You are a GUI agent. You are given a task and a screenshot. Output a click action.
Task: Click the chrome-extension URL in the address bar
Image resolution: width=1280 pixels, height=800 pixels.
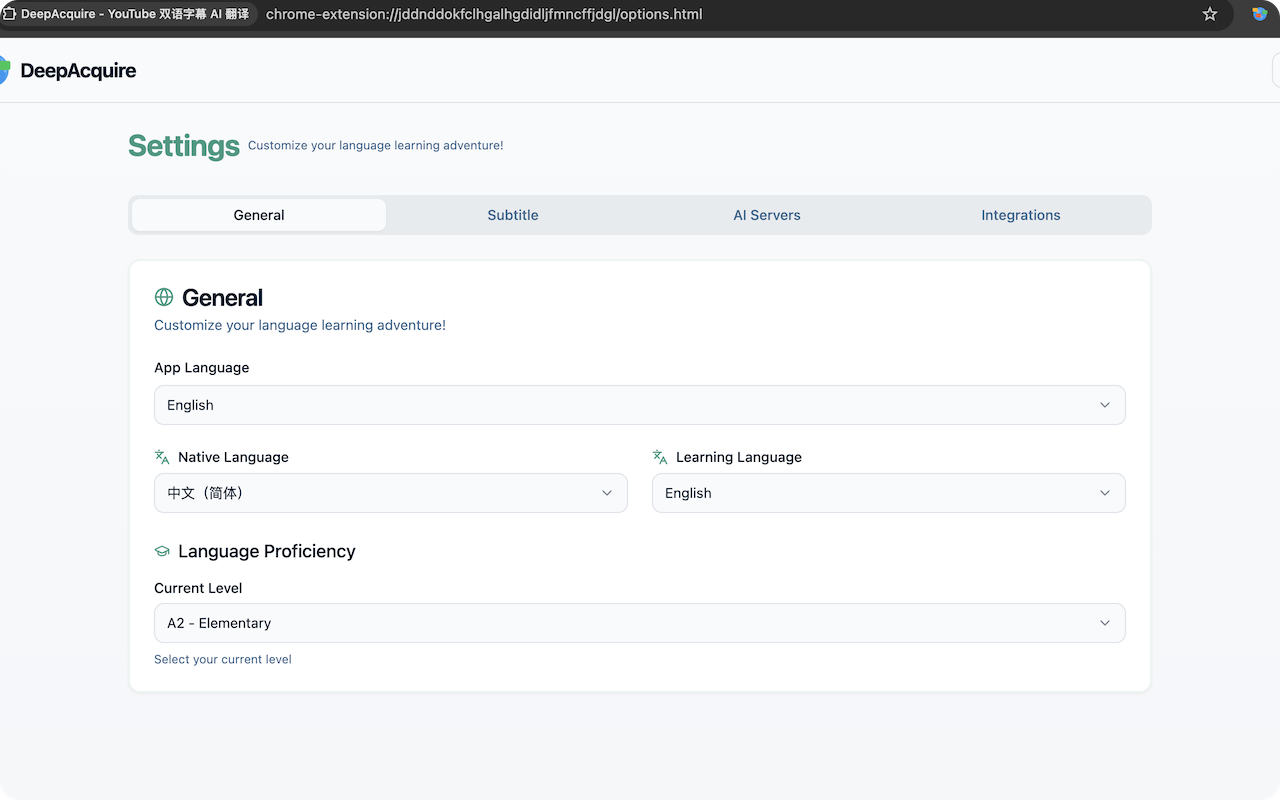(x=484, y=14)
